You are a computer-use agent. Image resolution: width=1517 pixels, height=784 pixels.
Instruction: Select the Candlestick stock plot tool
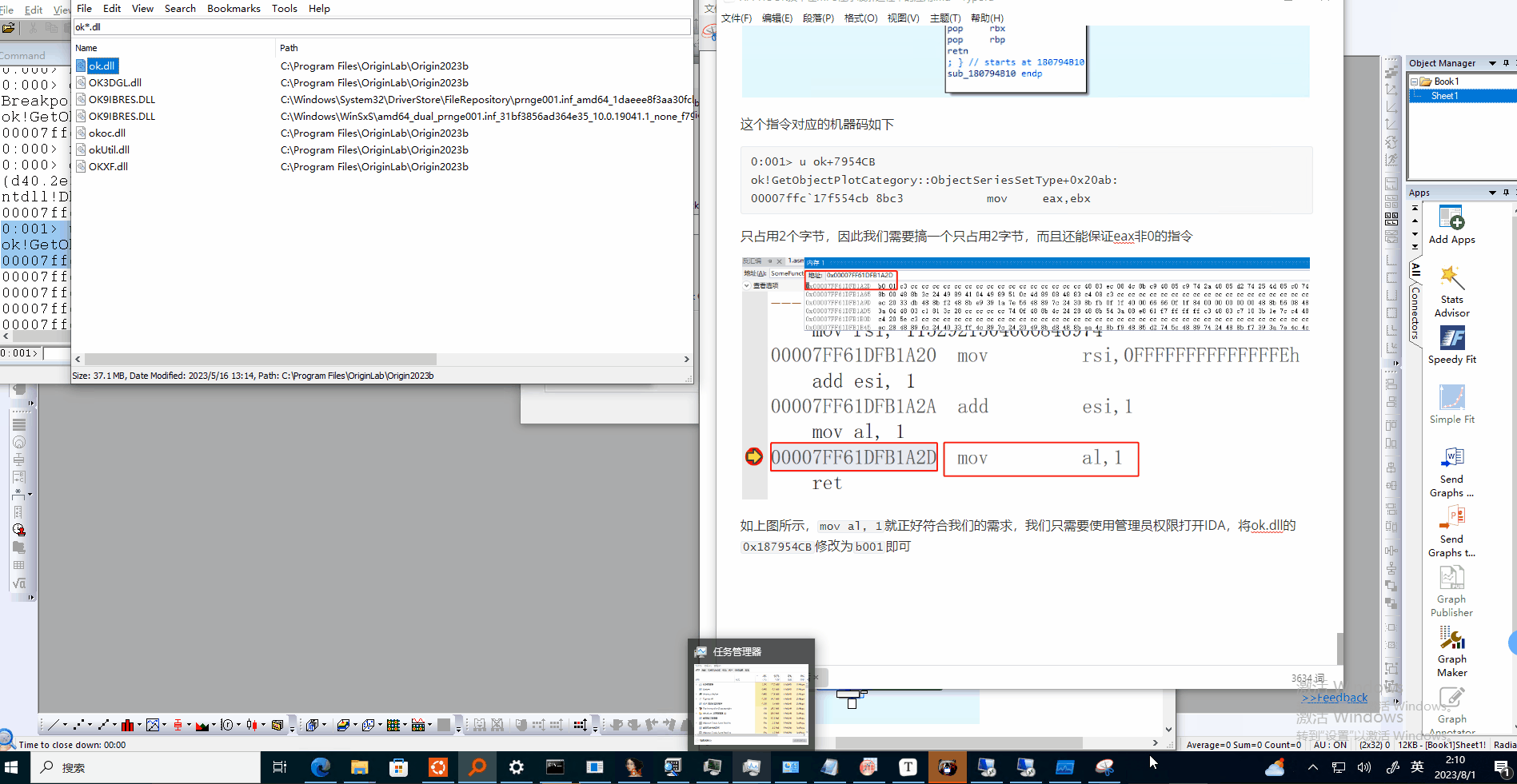point(252,725)
